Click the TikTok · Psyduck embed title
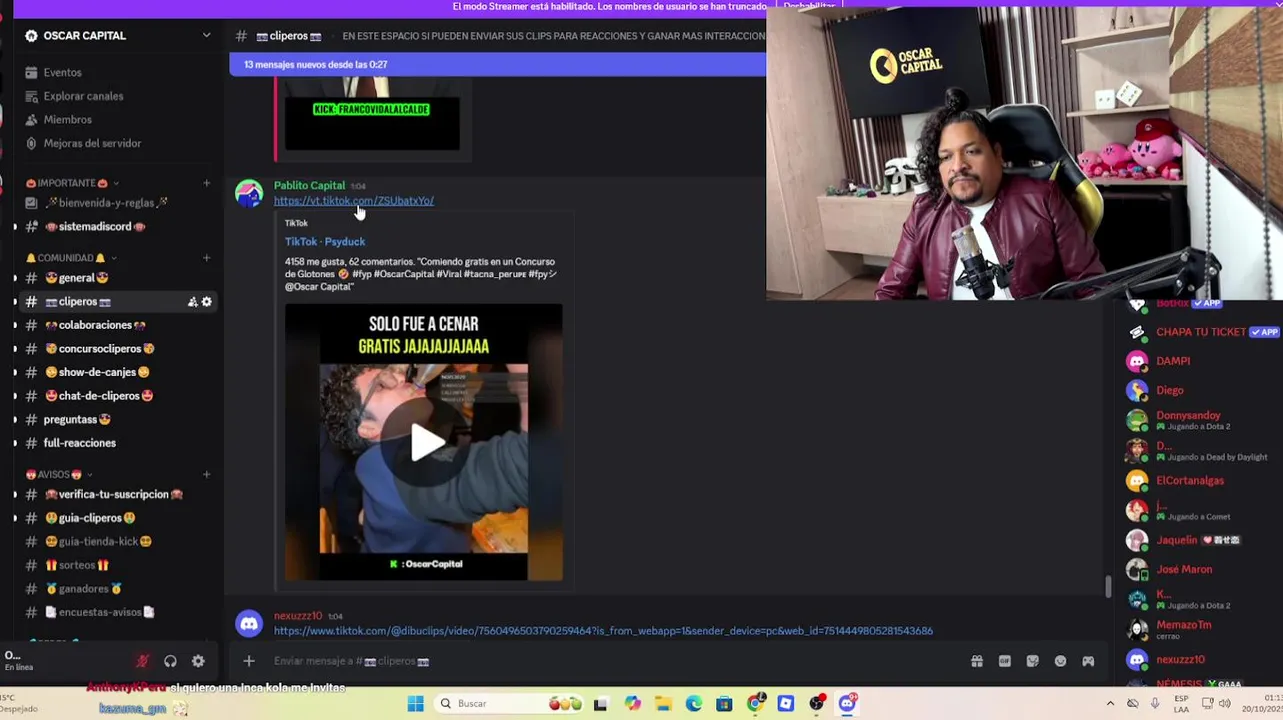Viewport: 1283px width, 720px height. 325,242
